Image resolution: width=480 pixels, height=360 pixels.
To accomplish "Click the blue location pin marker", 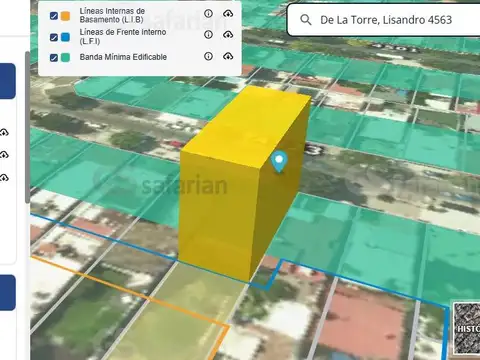I will [x=279, y=162].
